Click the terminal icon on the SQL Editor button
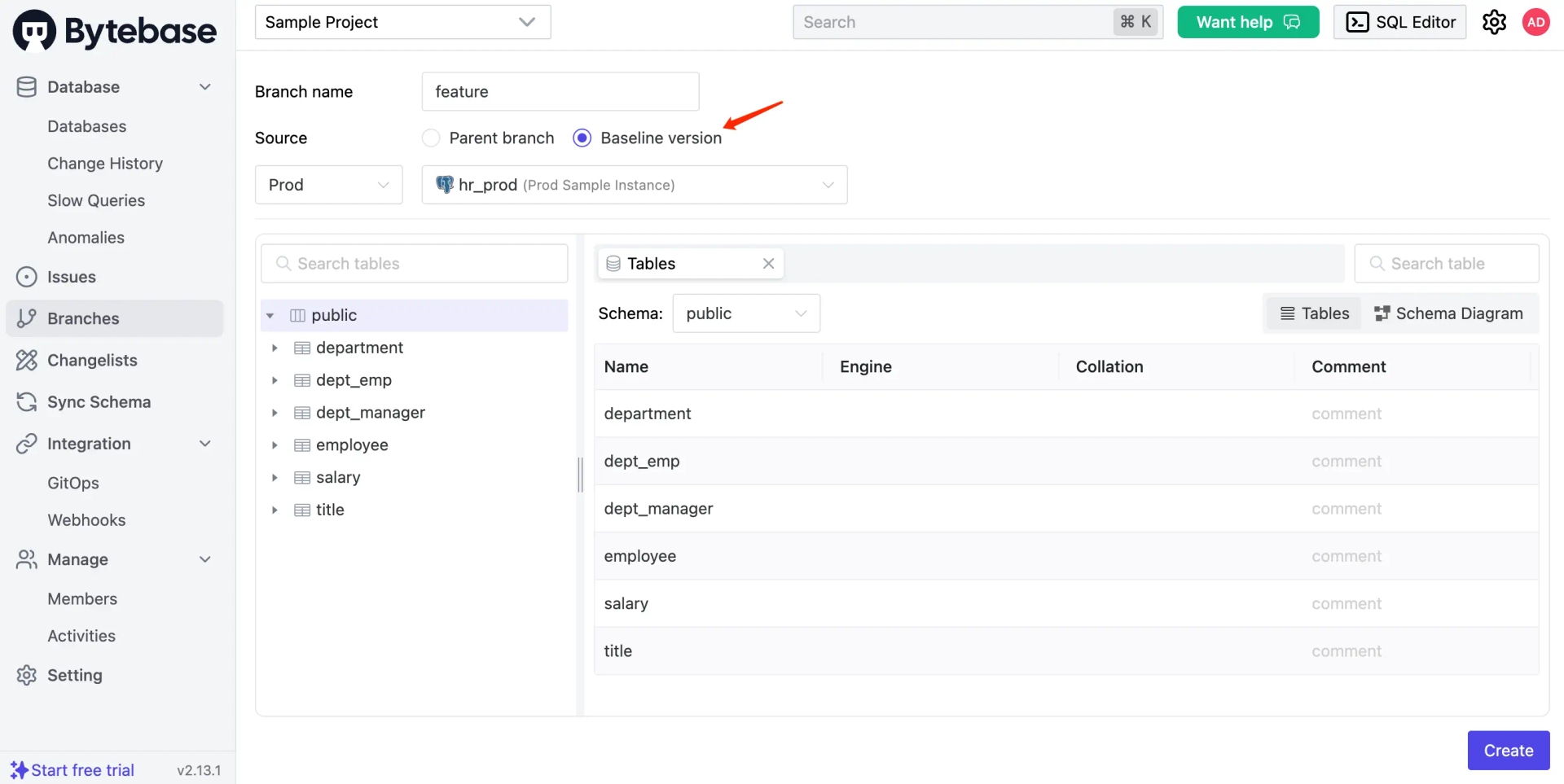Image resolution: width=1564 pixels, height=784 pixels. [1357, 22]
